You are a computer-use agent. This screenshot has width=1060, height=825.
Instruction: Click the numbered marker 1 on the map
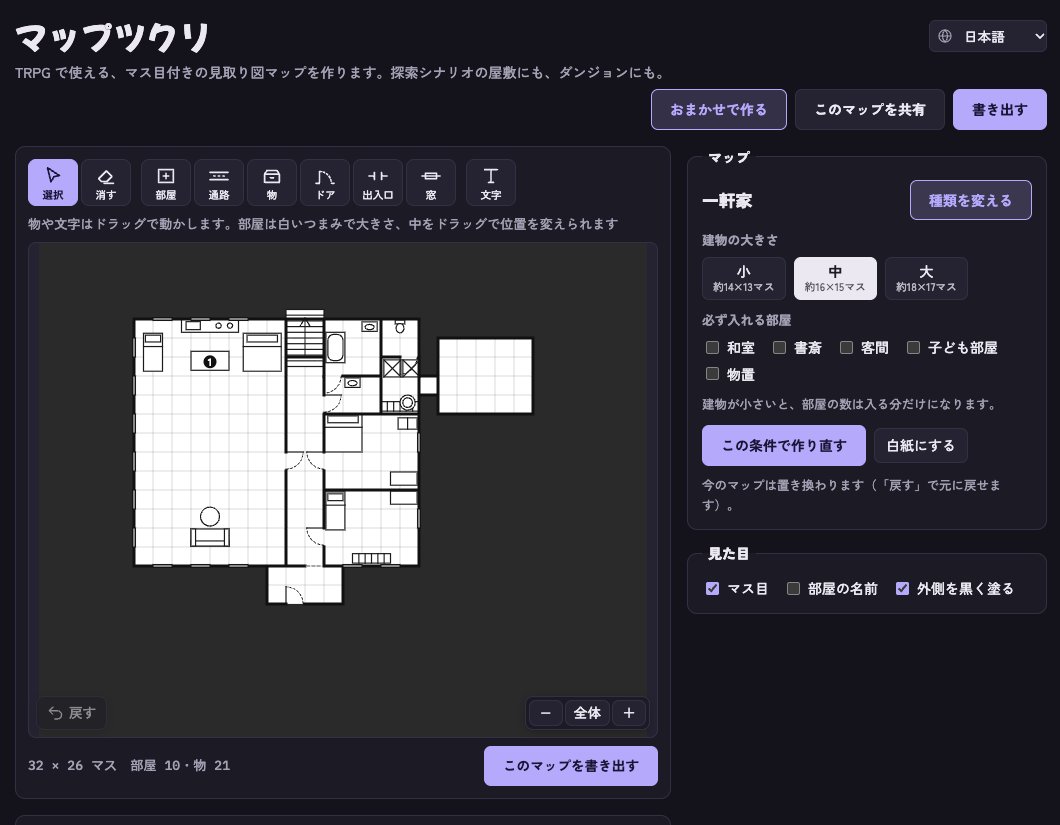[x=210, y=362]
